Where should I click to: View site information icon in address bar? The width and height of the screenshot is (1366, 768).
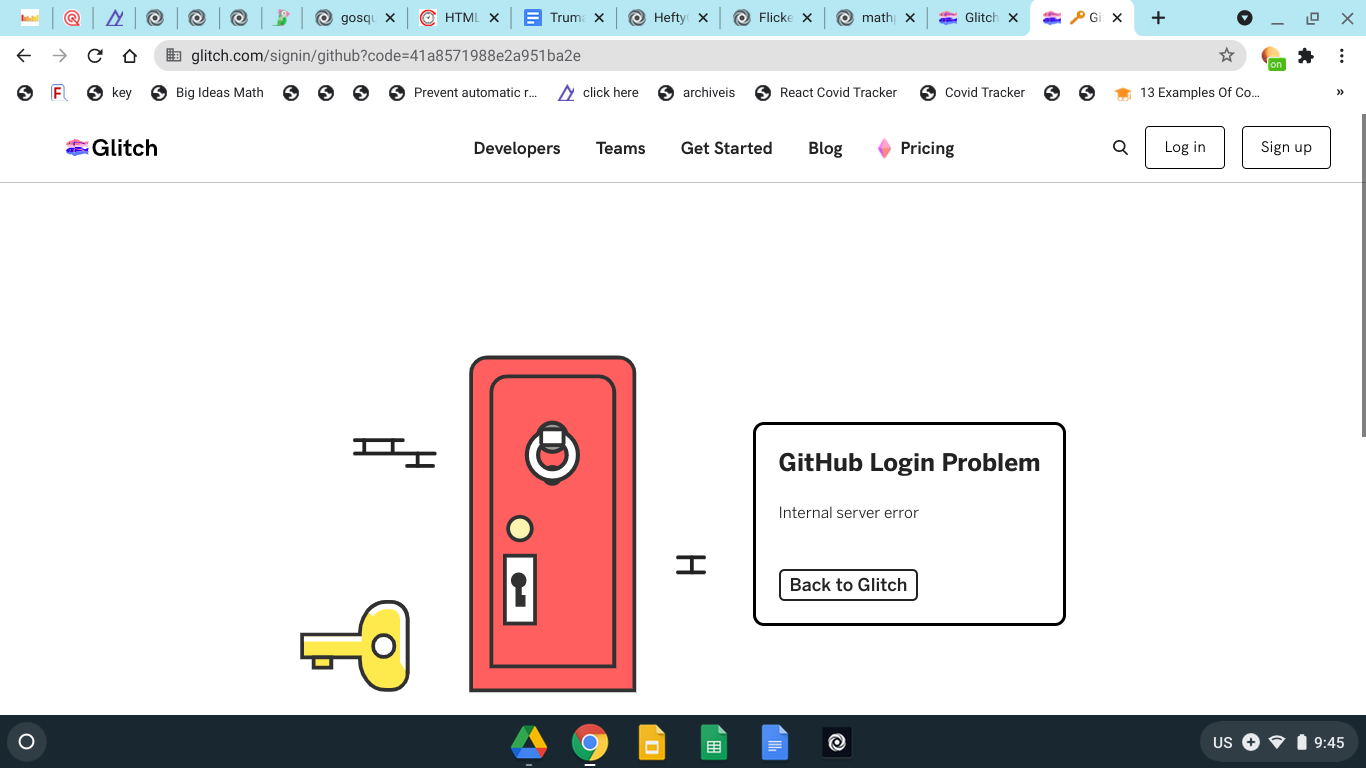click(x=174, y=56)
